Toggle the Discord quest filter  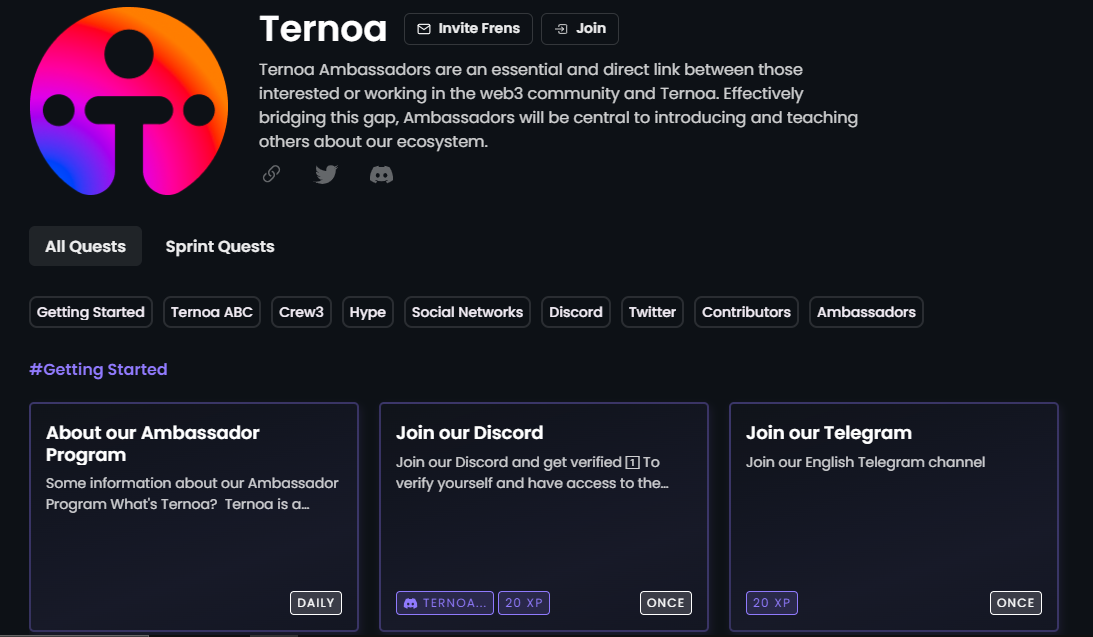point(575,311)
